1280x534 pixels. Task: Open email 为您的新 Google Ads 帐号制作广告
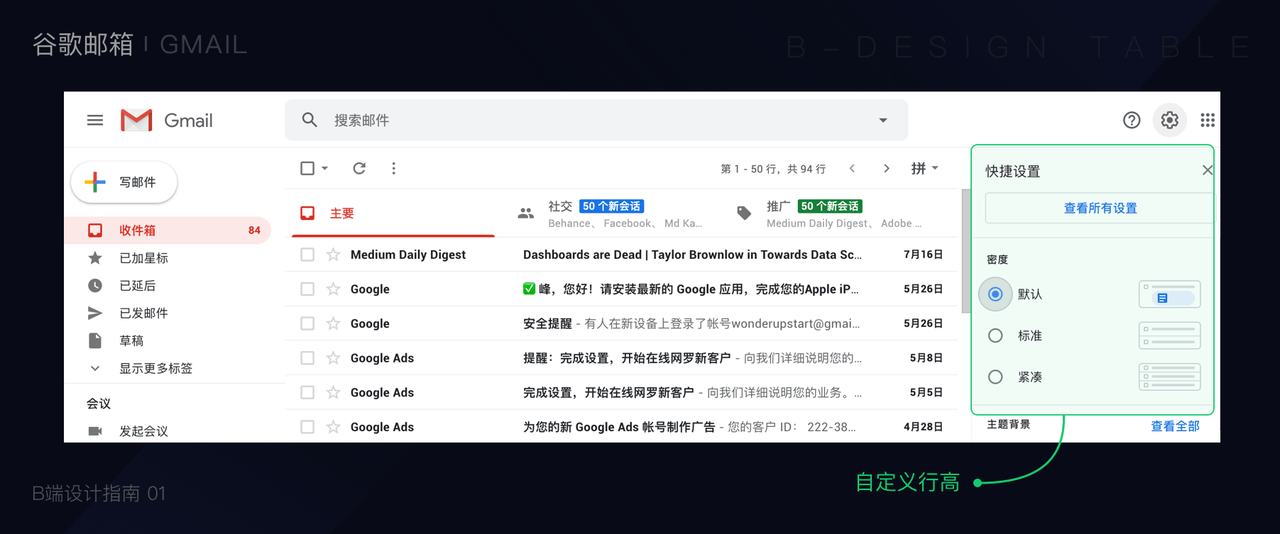tap(621, 427)
